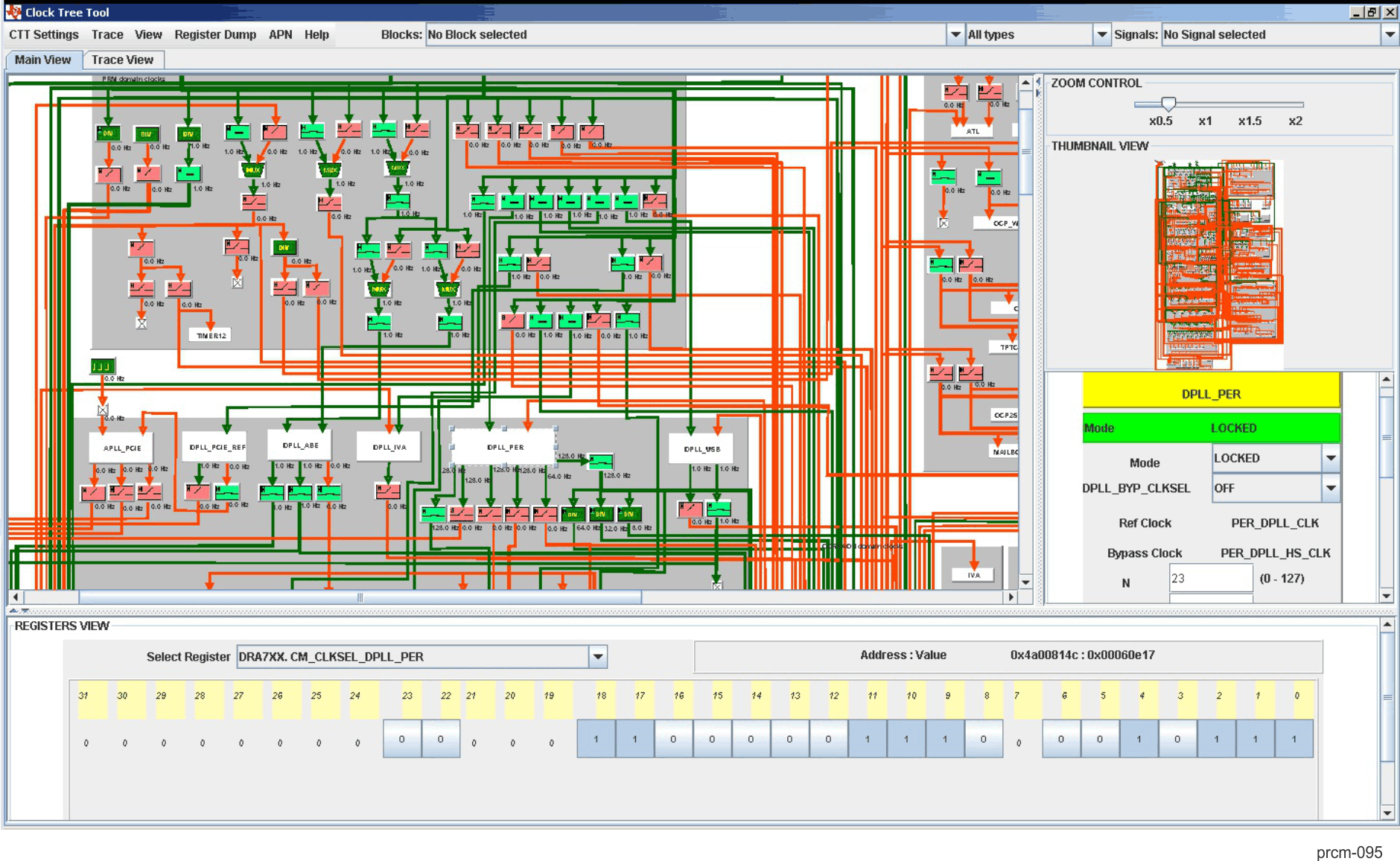Toggle register bit 18 value
Screen dimensions: 1400x861
(x=596, y=739)
